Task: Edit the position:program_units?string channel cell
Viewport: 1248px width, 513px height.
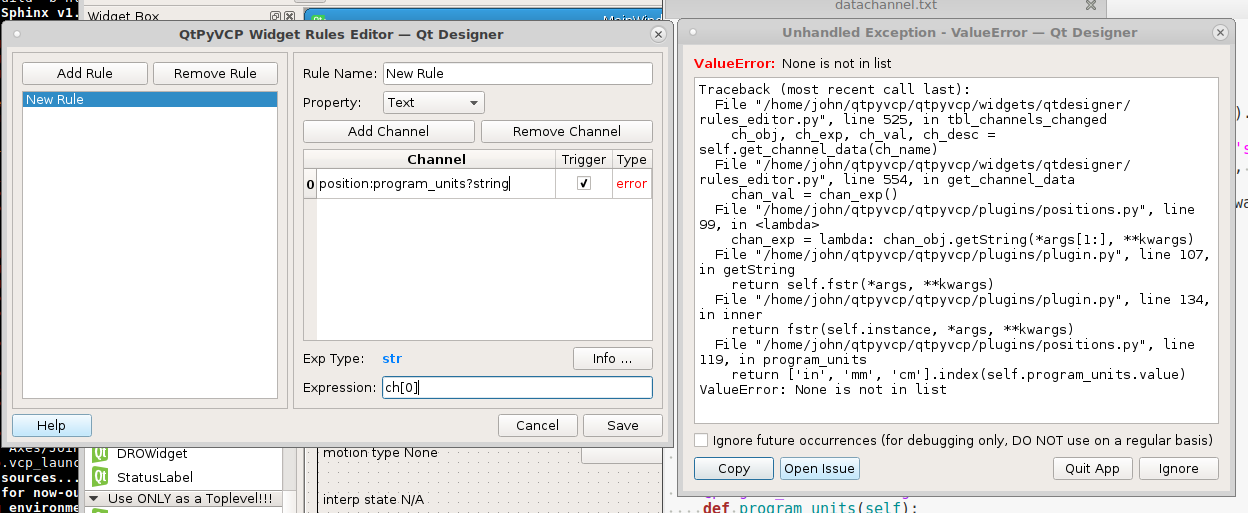Action: [436, 183]
